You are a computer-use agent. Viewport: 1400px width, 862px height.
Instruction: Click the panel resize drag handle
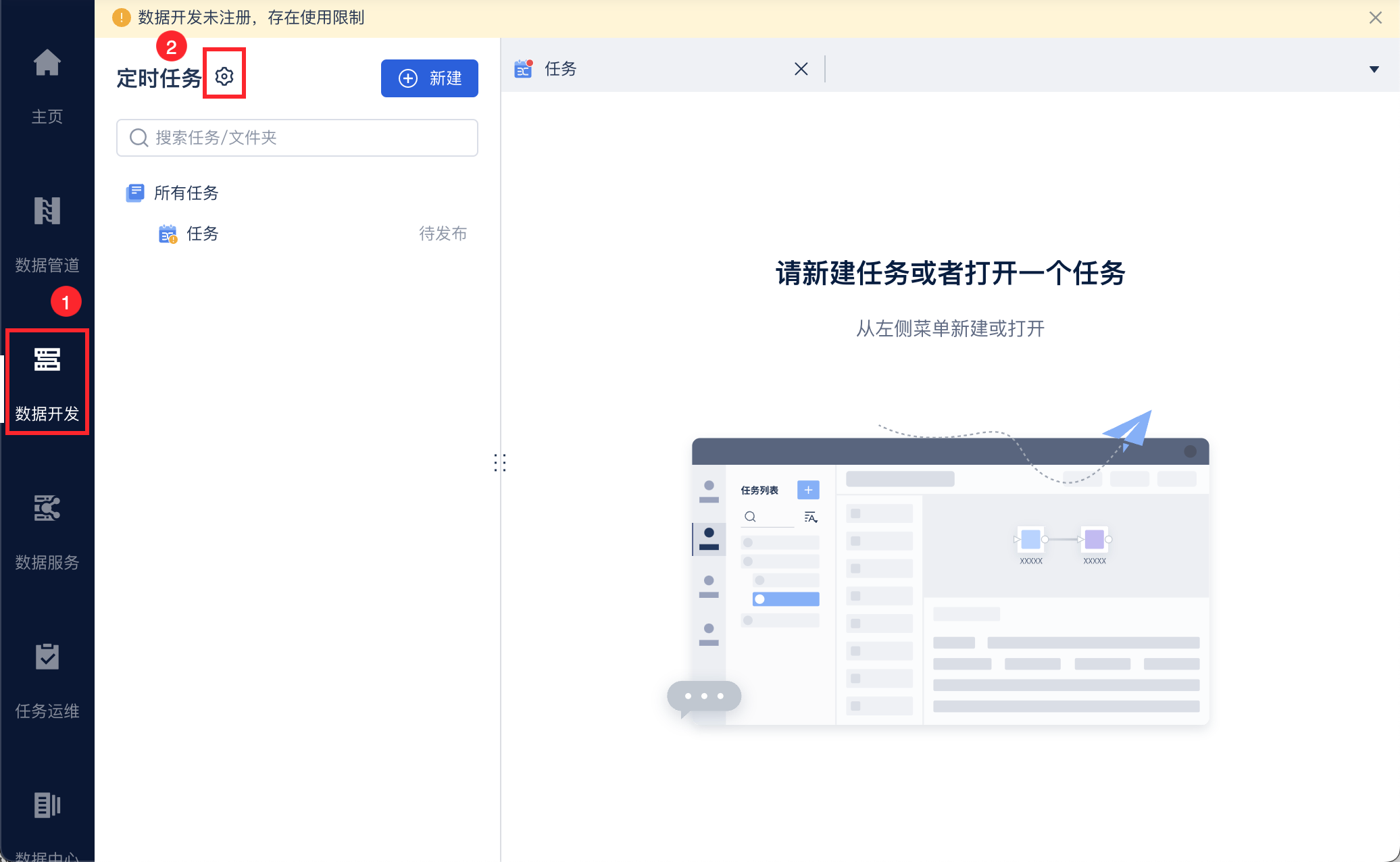tap(500, 463)
